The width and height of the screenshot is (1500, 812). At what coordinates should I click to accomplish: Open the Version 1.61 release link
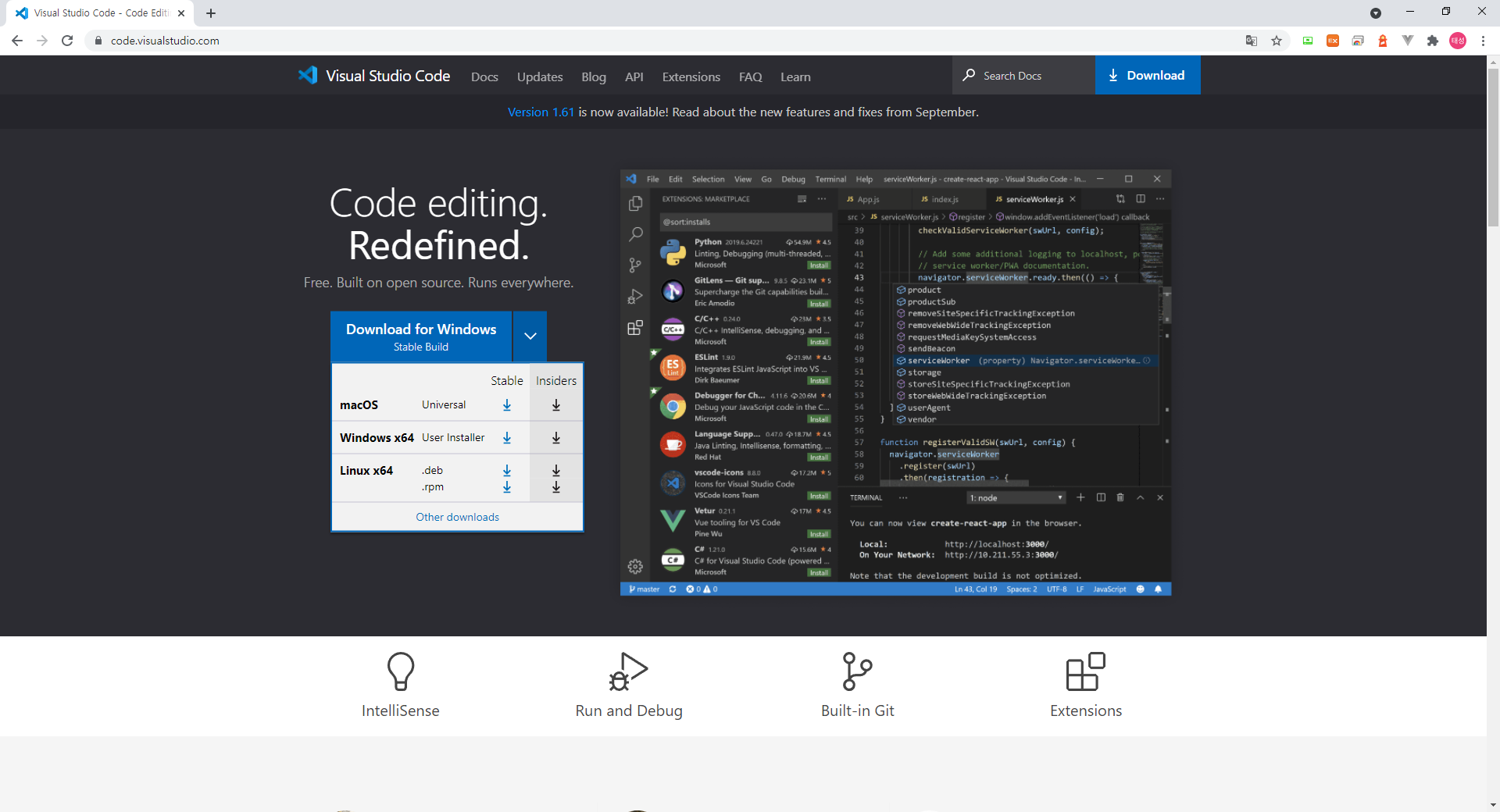(x=541, y=112)
